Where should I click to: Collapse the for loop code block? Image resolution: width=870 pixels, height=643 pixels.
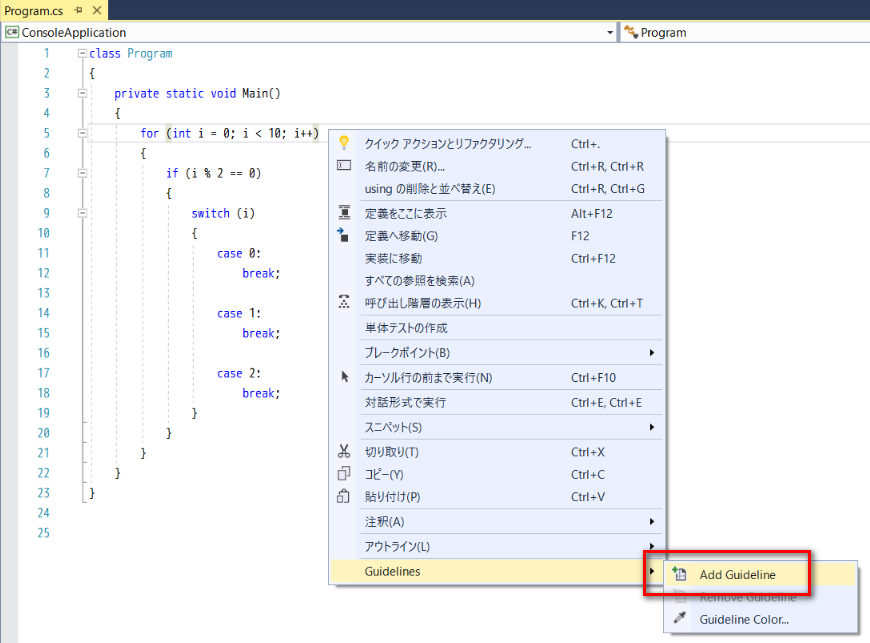point(81,132)
